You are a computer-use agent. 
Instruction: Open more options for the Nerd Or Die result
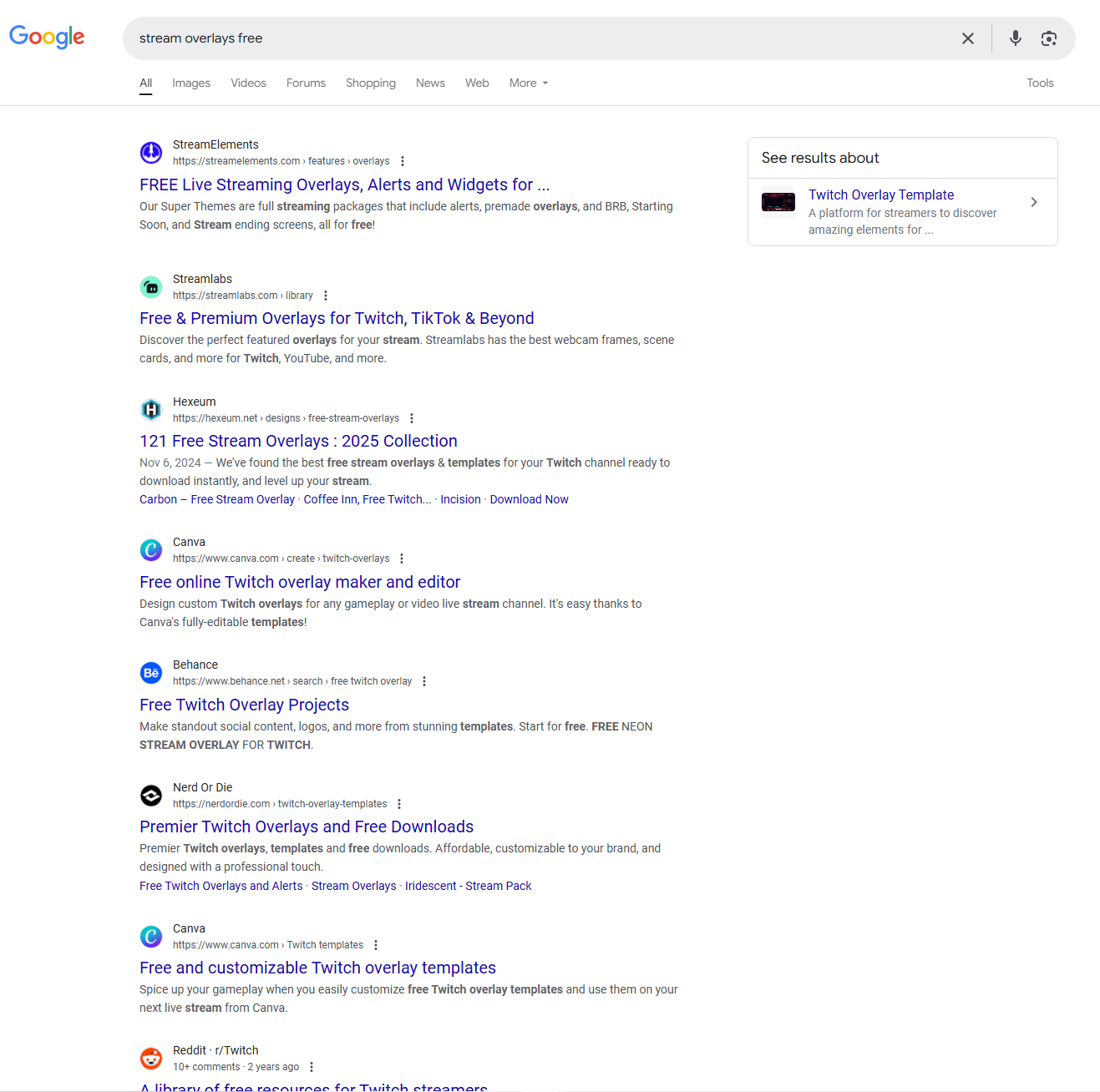tap(399, 804)
